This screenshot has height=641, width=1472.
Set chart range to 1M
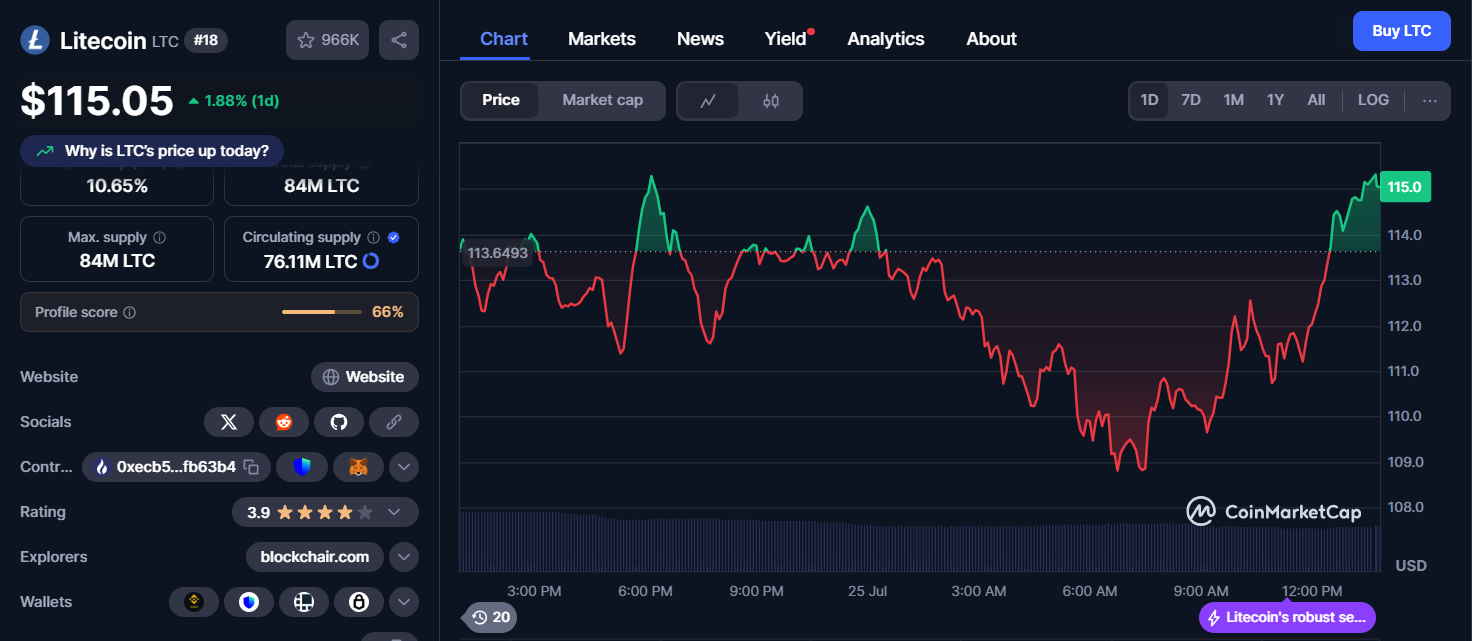1234,100
